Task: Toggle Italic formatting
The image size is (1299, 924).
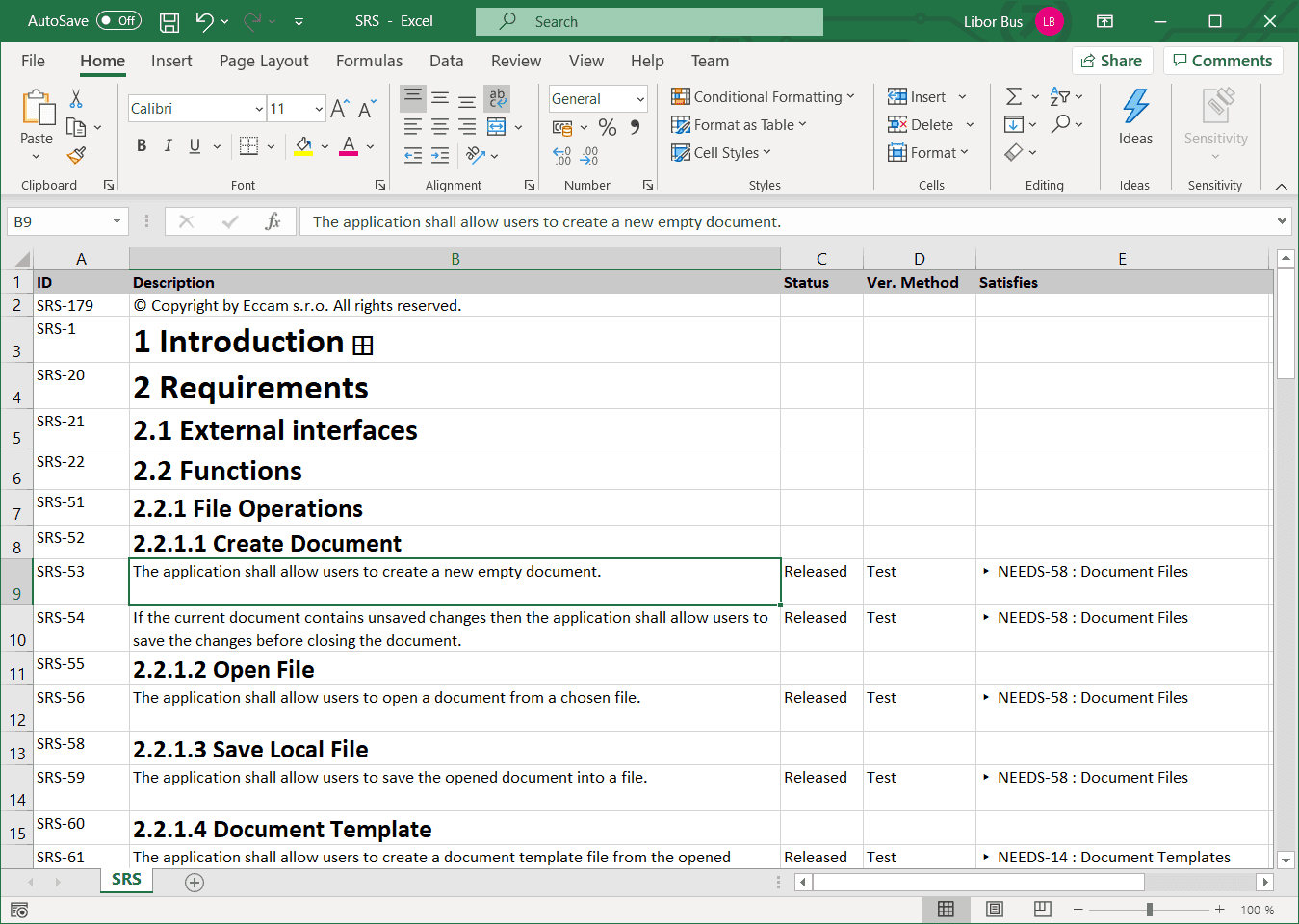Action: (x=169, y=146)
